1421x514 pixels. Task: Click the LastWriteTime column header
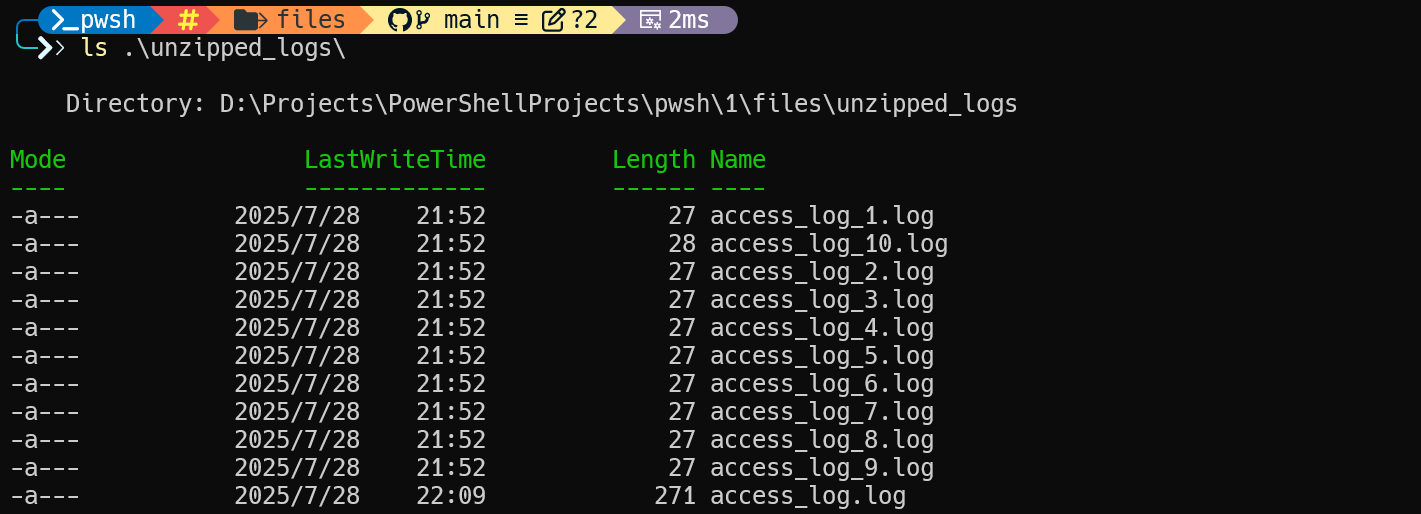395,160
